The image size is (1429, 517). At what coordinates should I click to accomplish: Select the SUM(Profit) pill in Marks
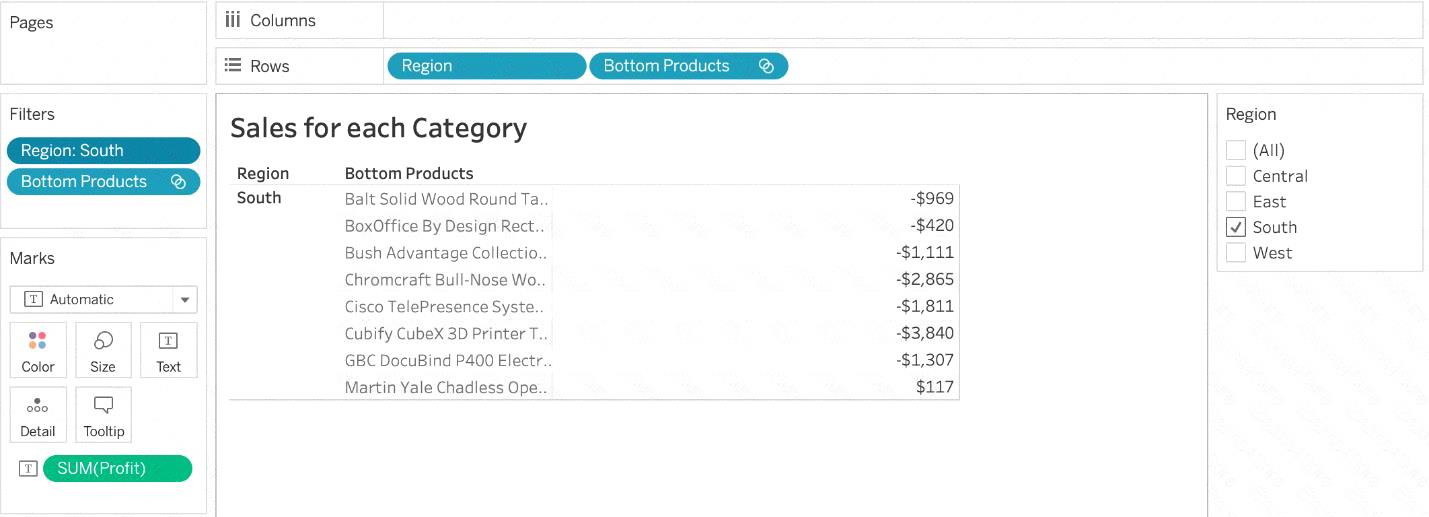coord(117,469)
